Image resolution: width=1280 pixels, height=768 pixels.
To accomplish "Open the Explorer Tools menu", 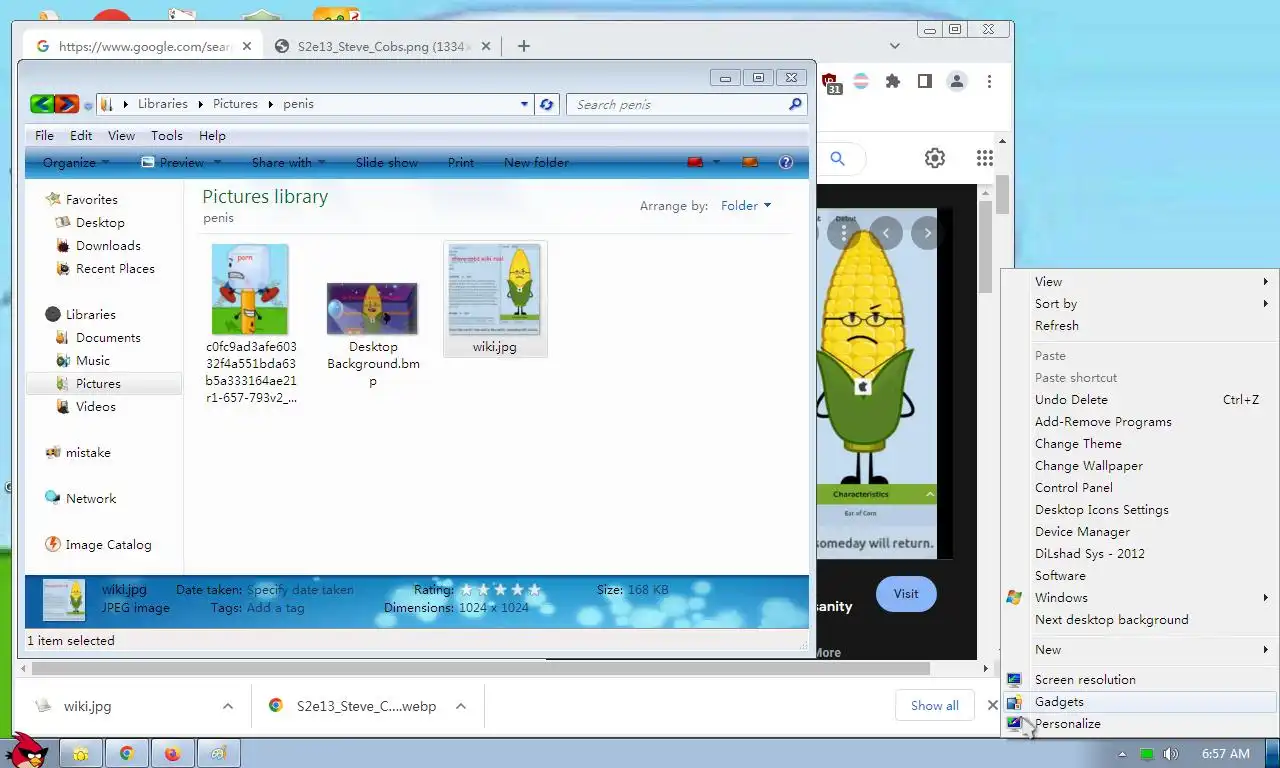I will point(167,135).
